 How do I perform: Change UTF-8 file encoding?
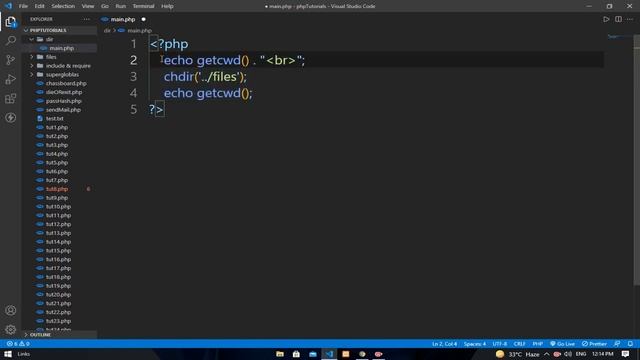click(500, 344)
